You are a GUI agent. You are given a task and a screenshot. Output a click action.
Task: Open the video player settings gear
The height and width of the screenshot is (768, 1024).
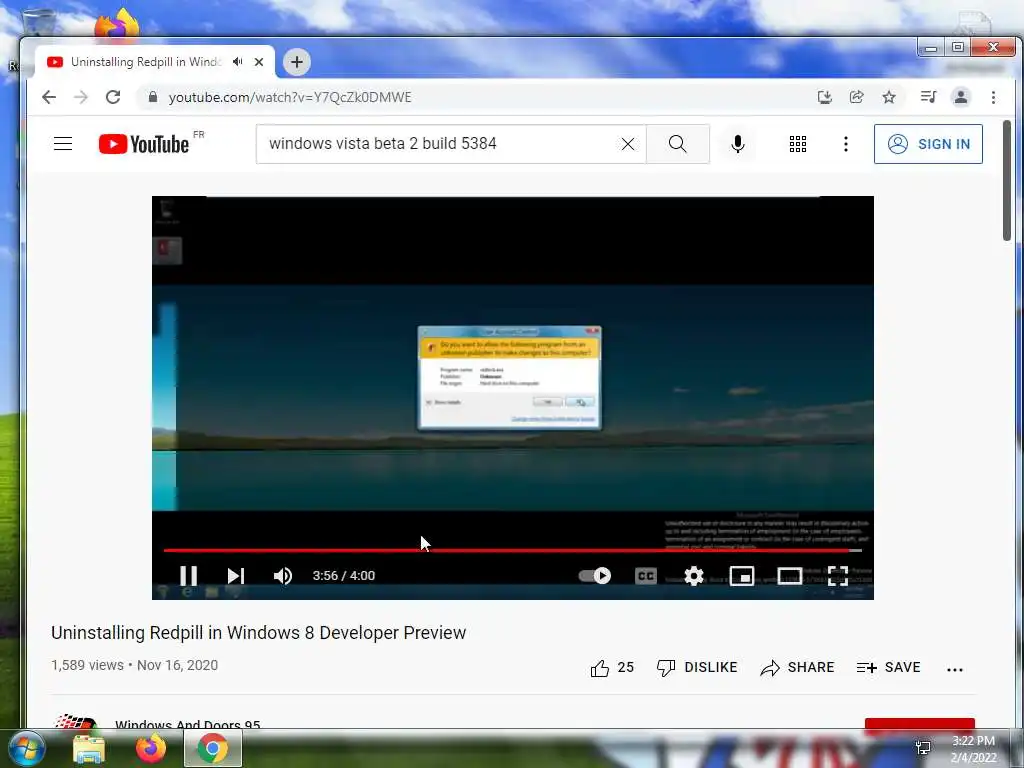[694, 575]
